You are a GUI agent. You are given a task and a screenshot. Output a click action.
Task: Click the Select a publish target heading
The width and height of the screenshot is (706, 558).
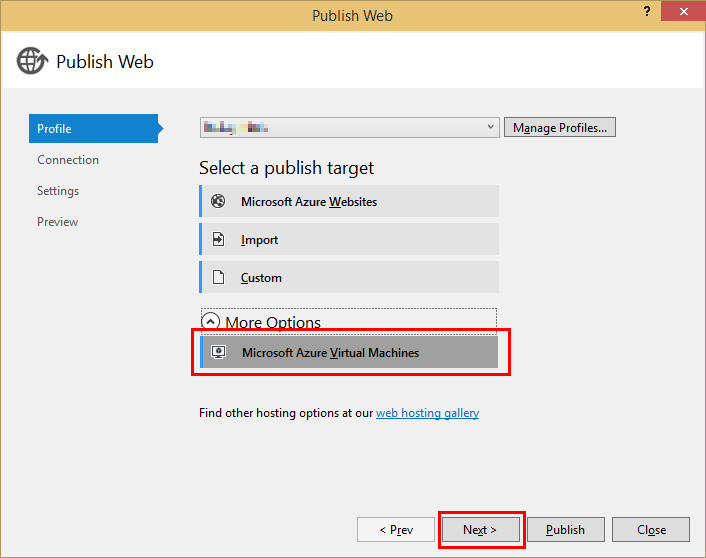(286, 168)
